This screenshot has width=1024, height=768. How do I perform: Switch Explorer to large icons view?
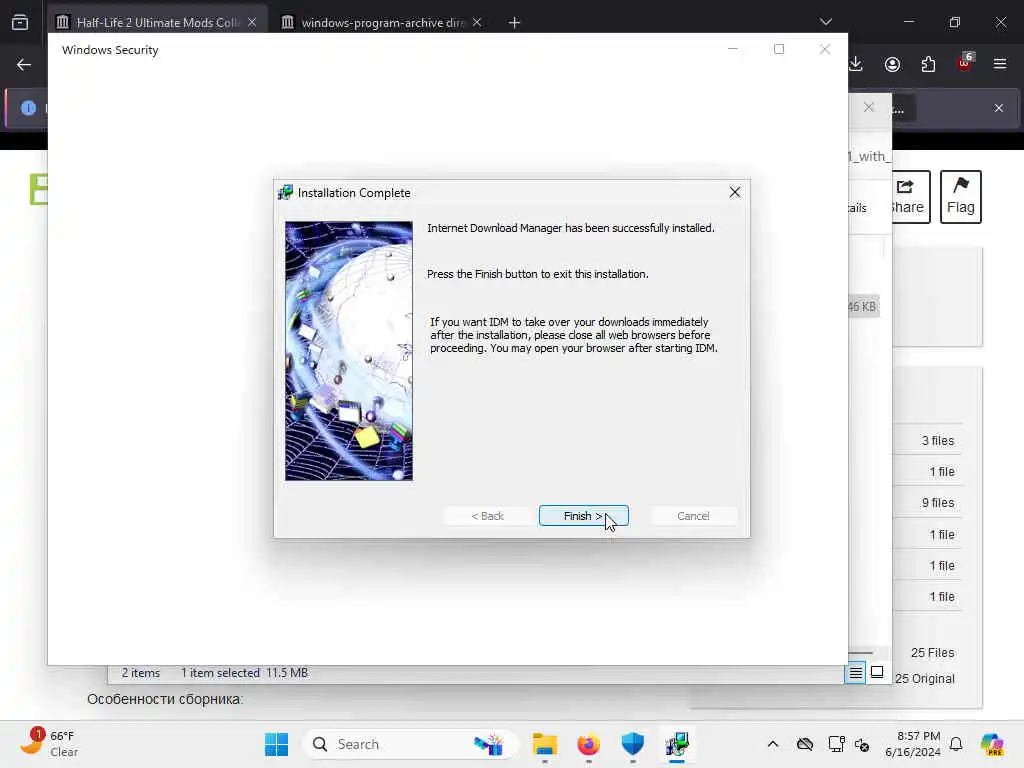877,672
